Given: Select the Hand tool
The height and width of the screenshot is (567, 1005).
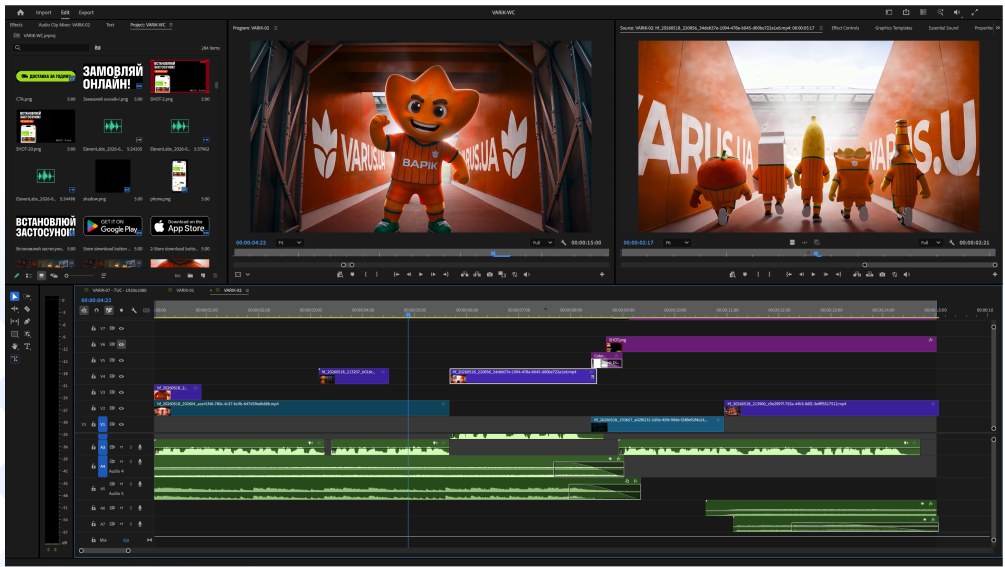Looking at the screenshot, I should (15, 346).
